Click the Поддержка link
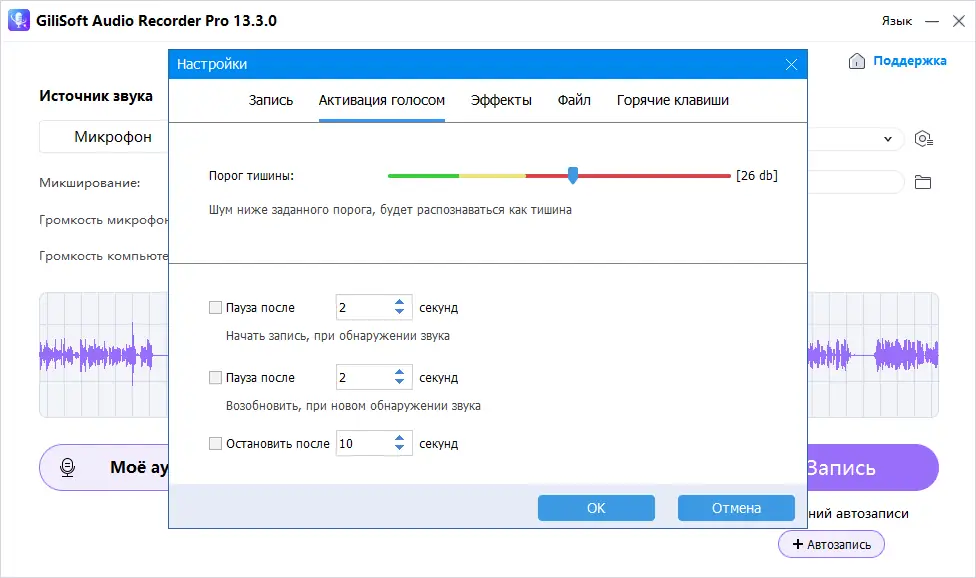The height and width of the screenshot is (578, 976). pos(908,61)
